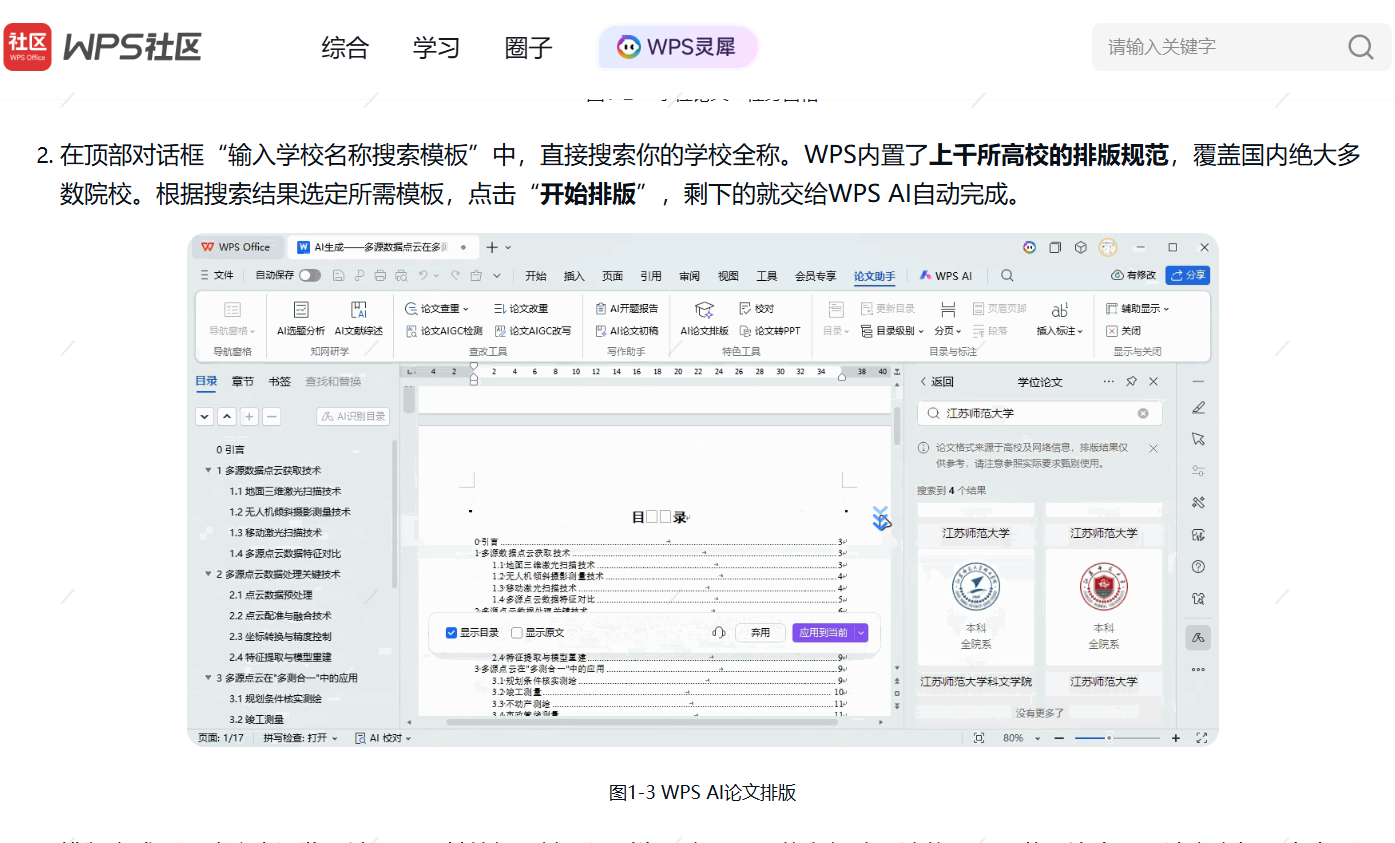
Task: Click the zoom slider in the status bar
Action: point(1117,738)
